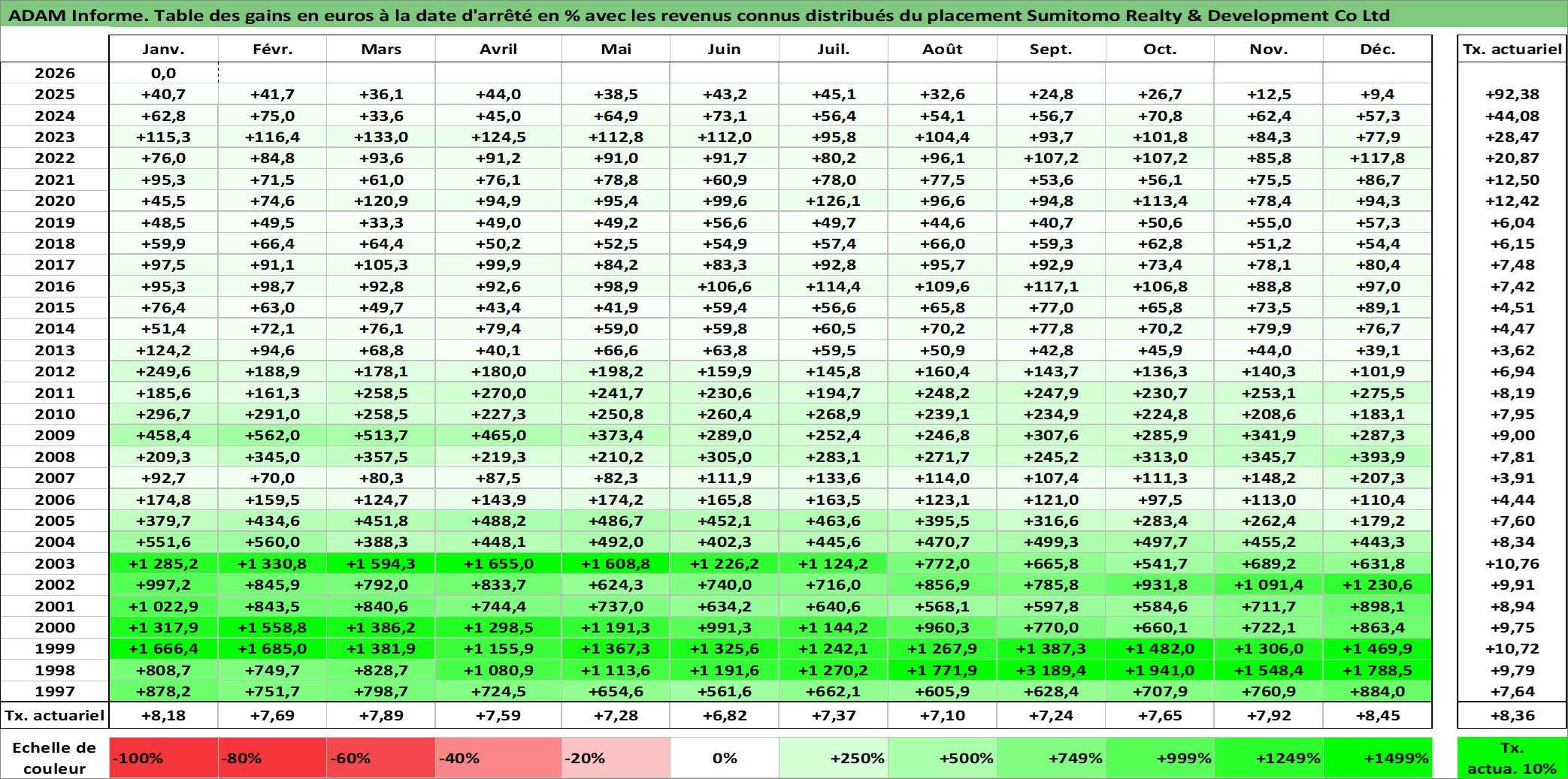Click the +1 685,0 cell in 1999 row
This screenshot has width=1568, height=779.
pos(272,648)
